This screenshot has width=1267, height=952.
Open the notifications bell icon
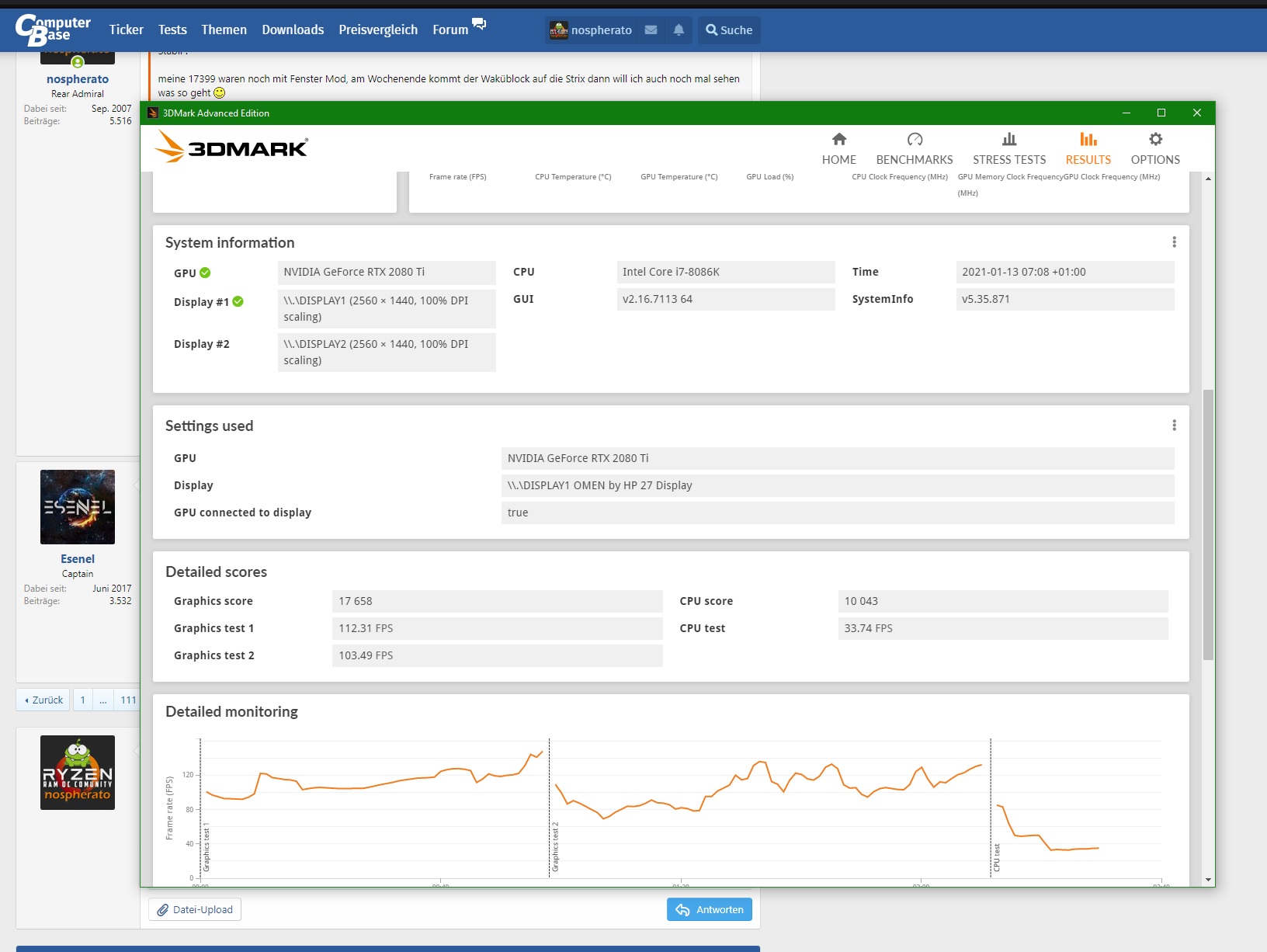click(679, 30)
